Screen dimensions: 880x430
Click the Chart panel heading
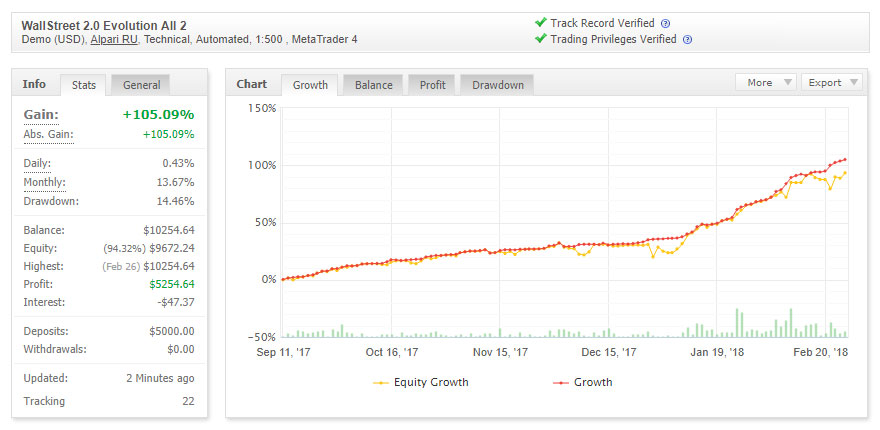(251, 84)
